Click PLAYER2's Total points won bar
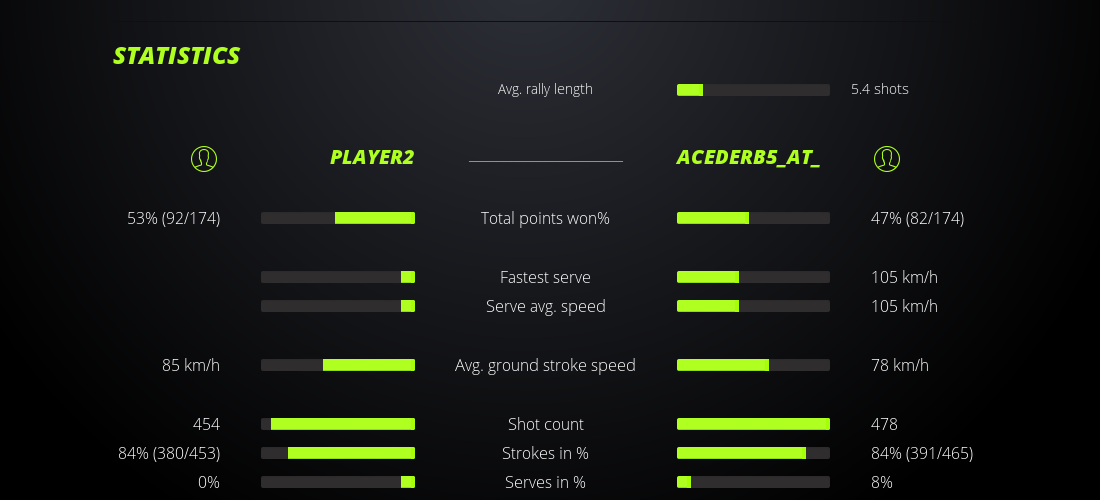 pos(338,218)
